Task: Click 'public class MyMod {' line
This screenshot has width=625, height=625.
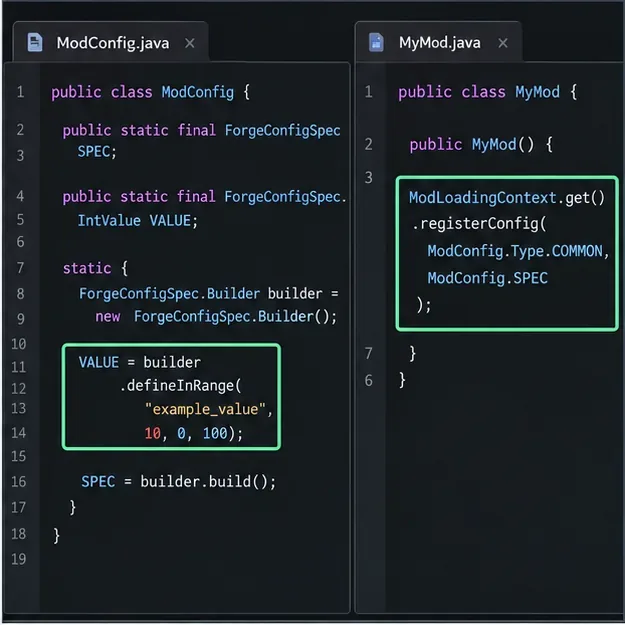Action: point(487,92)
